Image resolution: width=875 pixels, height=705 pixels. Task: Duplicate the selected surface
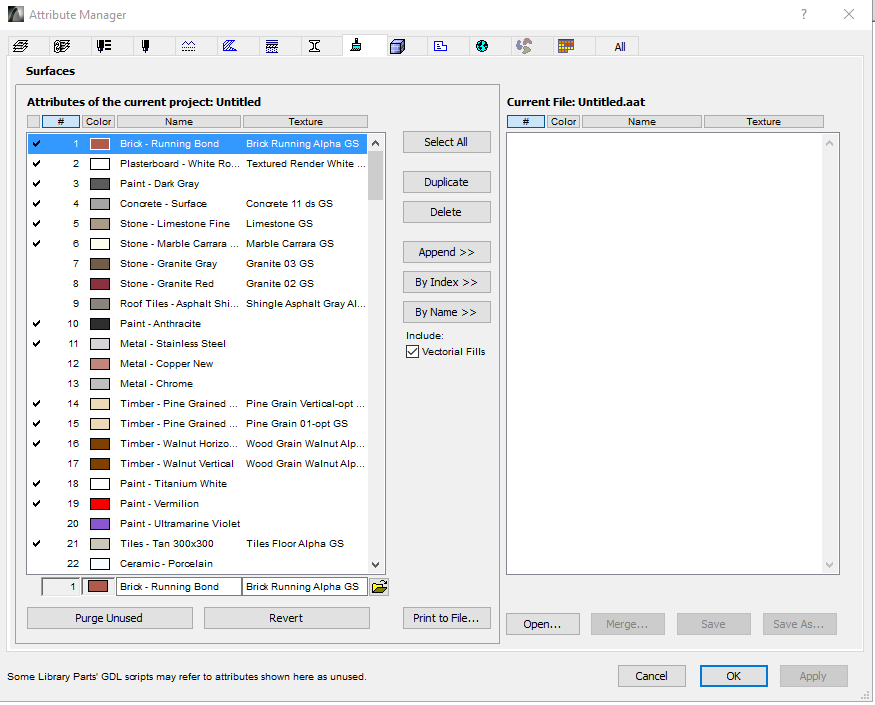pyautogui.click(x=446, y=182)
